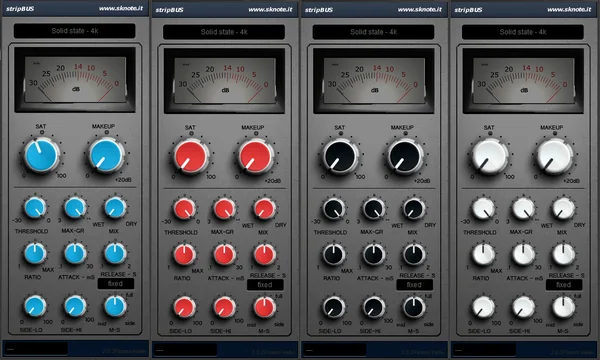Click the blue ATTACK knob
600x360 pixels.
point(75,253)
